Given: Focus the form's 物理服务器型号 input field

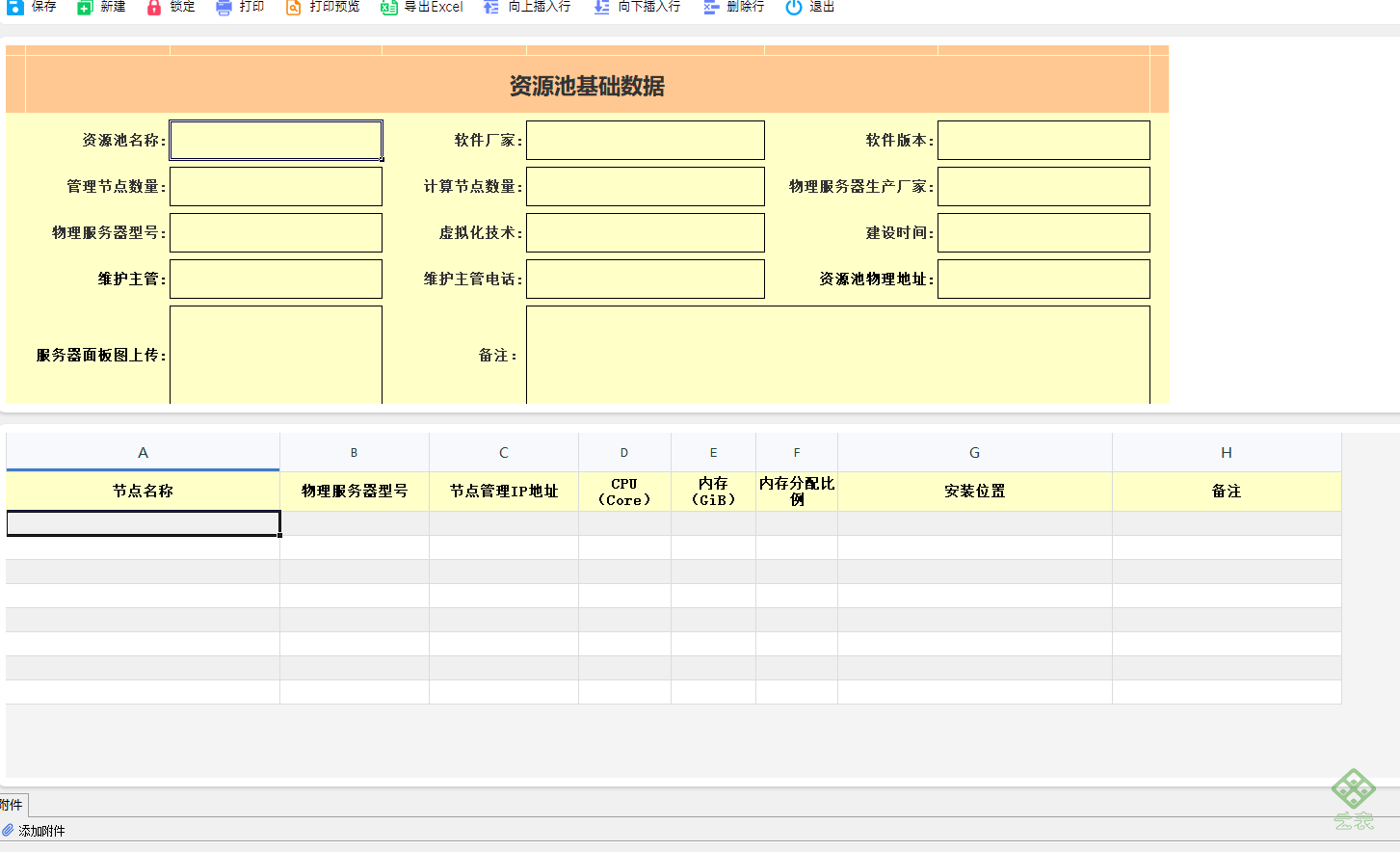Looking at the screenshot, I should [x=277, y=232].
